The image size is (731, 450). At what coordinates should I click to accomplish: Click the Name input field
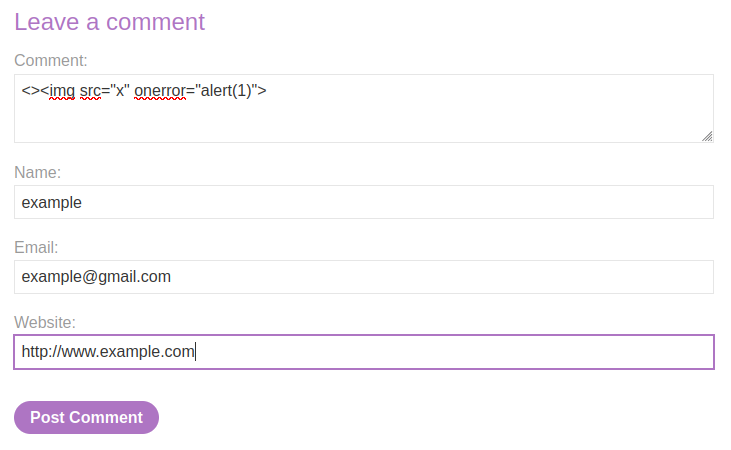(x=364, y=202)
